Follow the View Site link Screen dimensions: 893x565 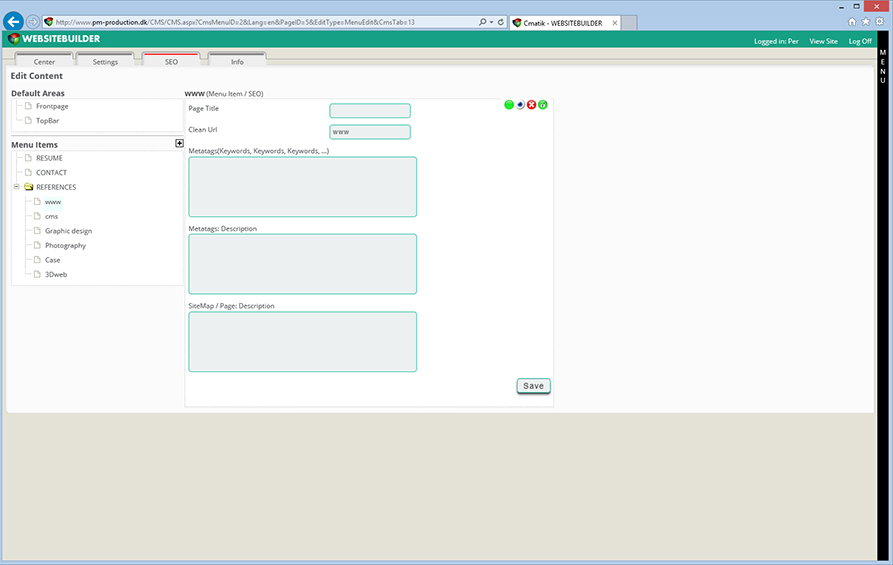pyautogui.click(x=823, y=41)
